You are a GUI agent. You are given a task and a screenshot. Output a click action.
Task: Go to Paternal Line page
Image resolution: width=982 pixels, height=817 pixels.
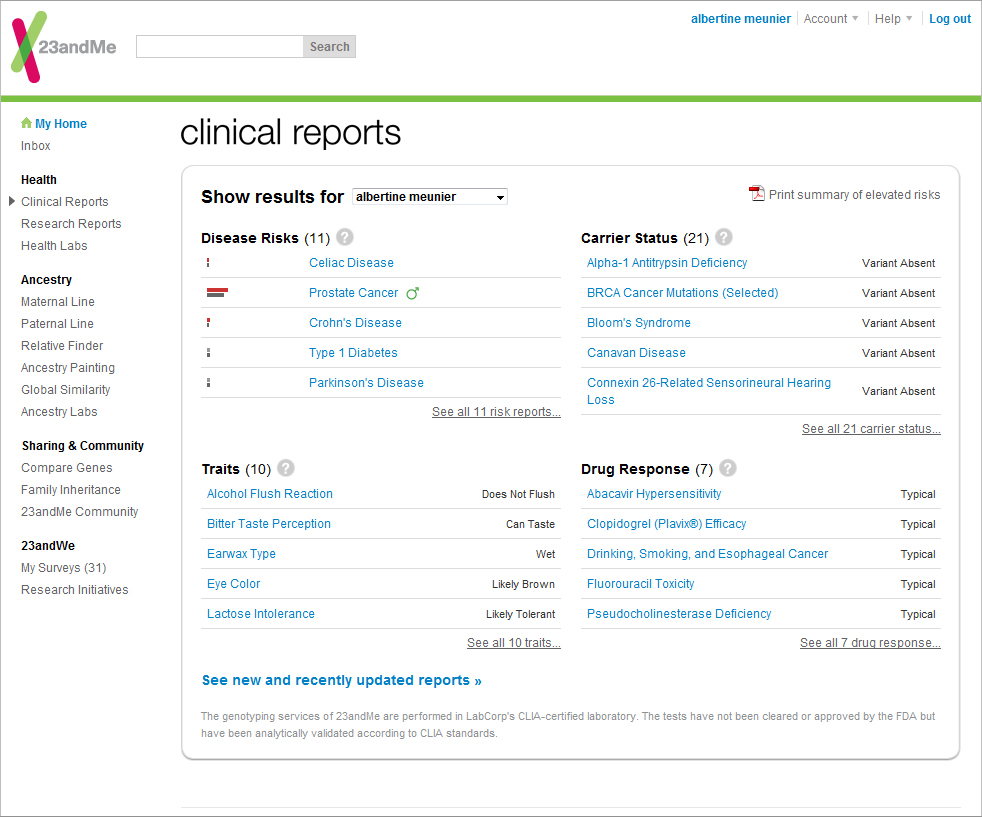(x=57, y=324)
